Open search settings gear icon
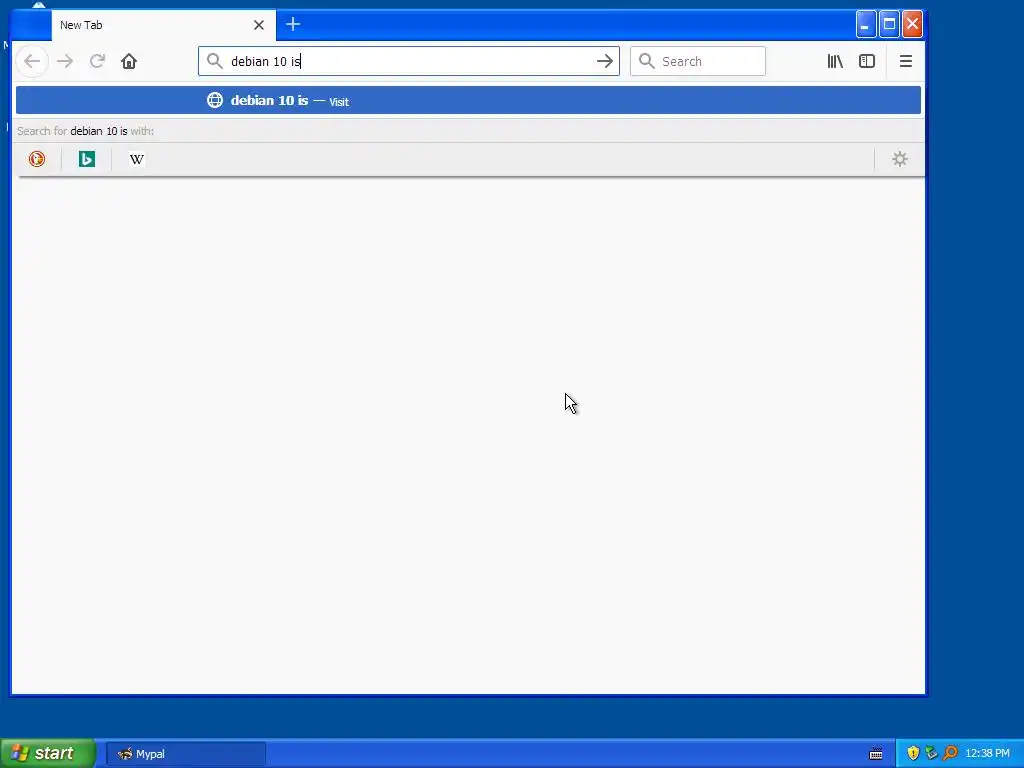 click(x=900, y=159)
